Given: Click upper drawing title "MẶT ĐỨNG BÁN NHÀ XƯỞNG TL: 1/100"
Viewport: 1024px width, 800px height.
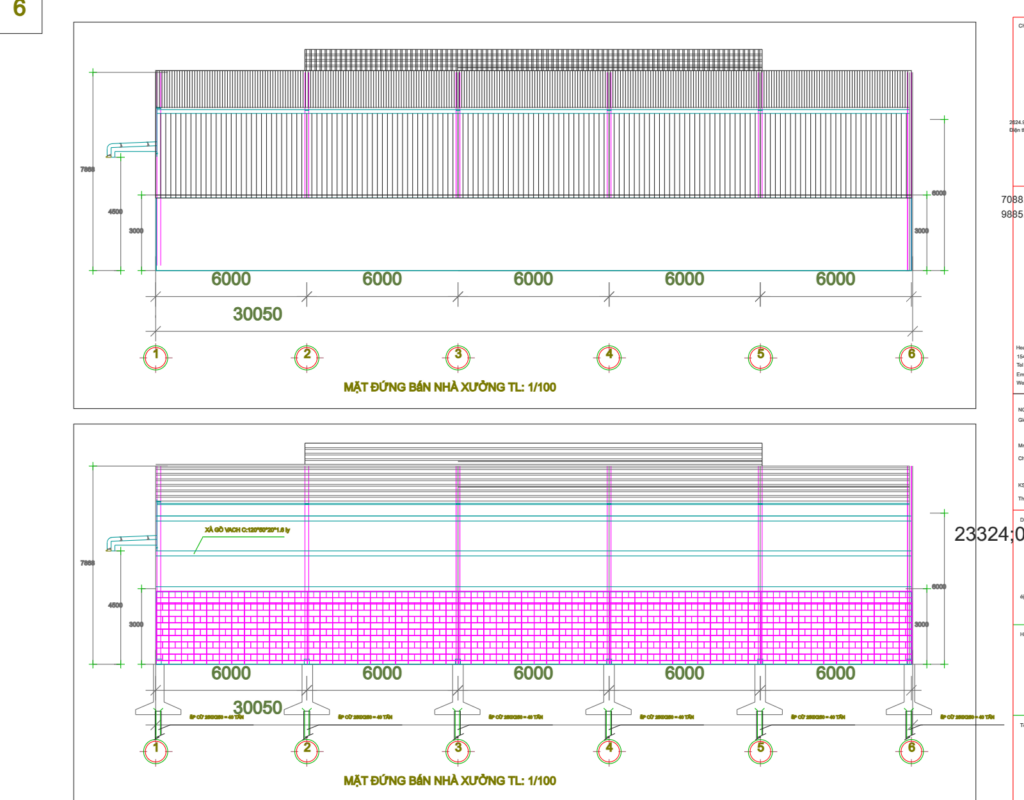Looking at the screenshot, I should [x=450, y=387].
